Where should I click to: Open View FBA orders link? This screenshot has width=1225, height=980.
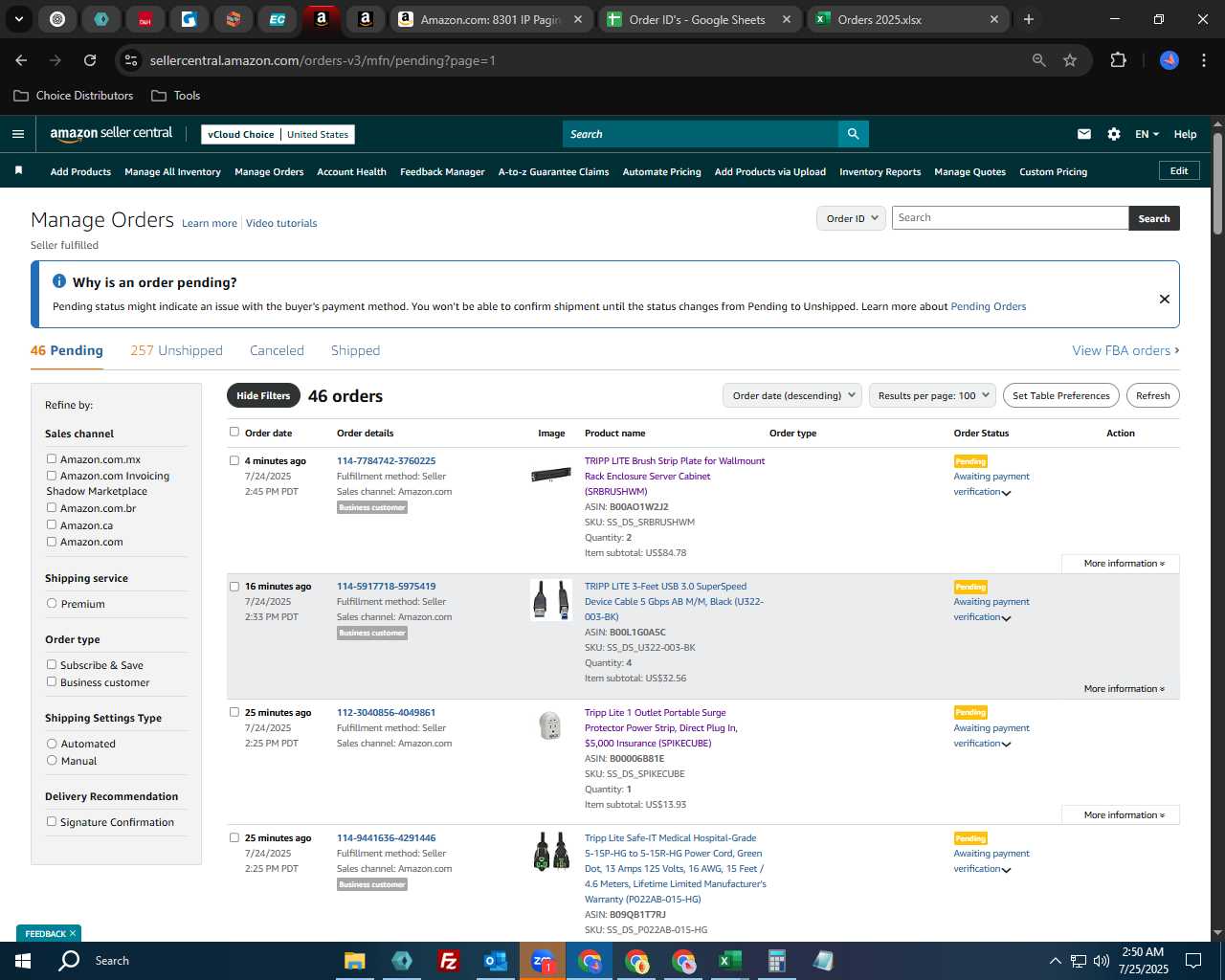pyautogui.click(x=1125, y=350)
